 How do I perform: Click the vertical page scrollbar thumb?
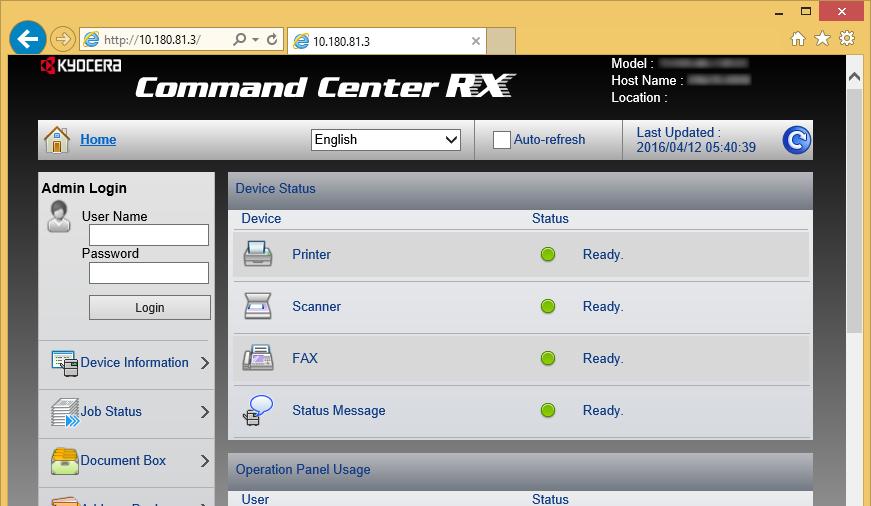click(x=854, y=211)
